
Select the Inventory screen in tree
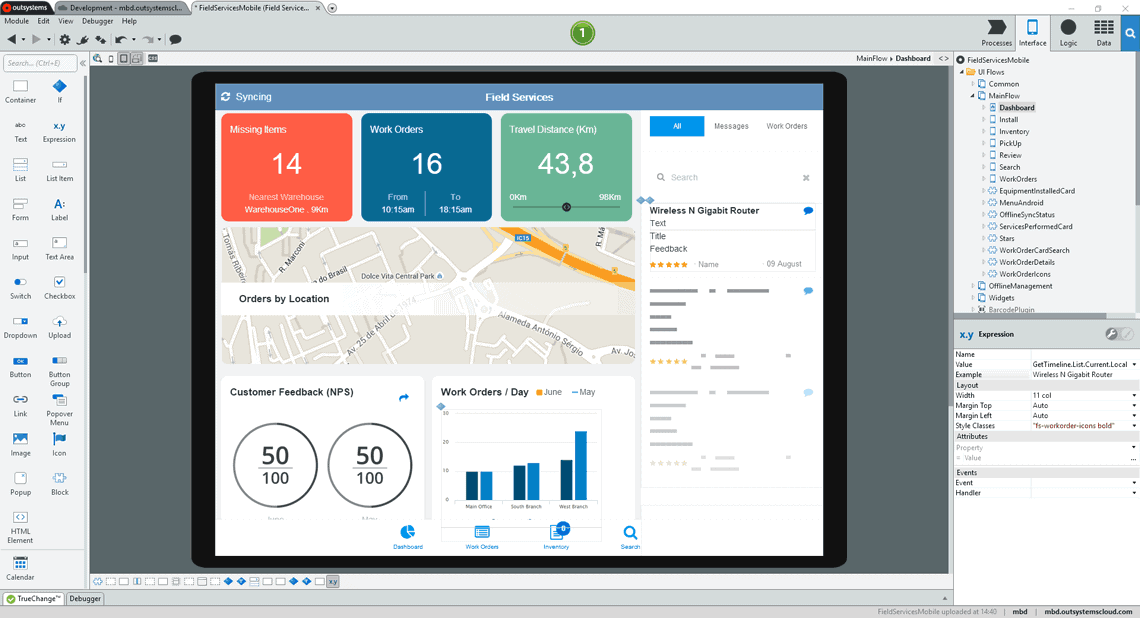[x=1013, y=132]
